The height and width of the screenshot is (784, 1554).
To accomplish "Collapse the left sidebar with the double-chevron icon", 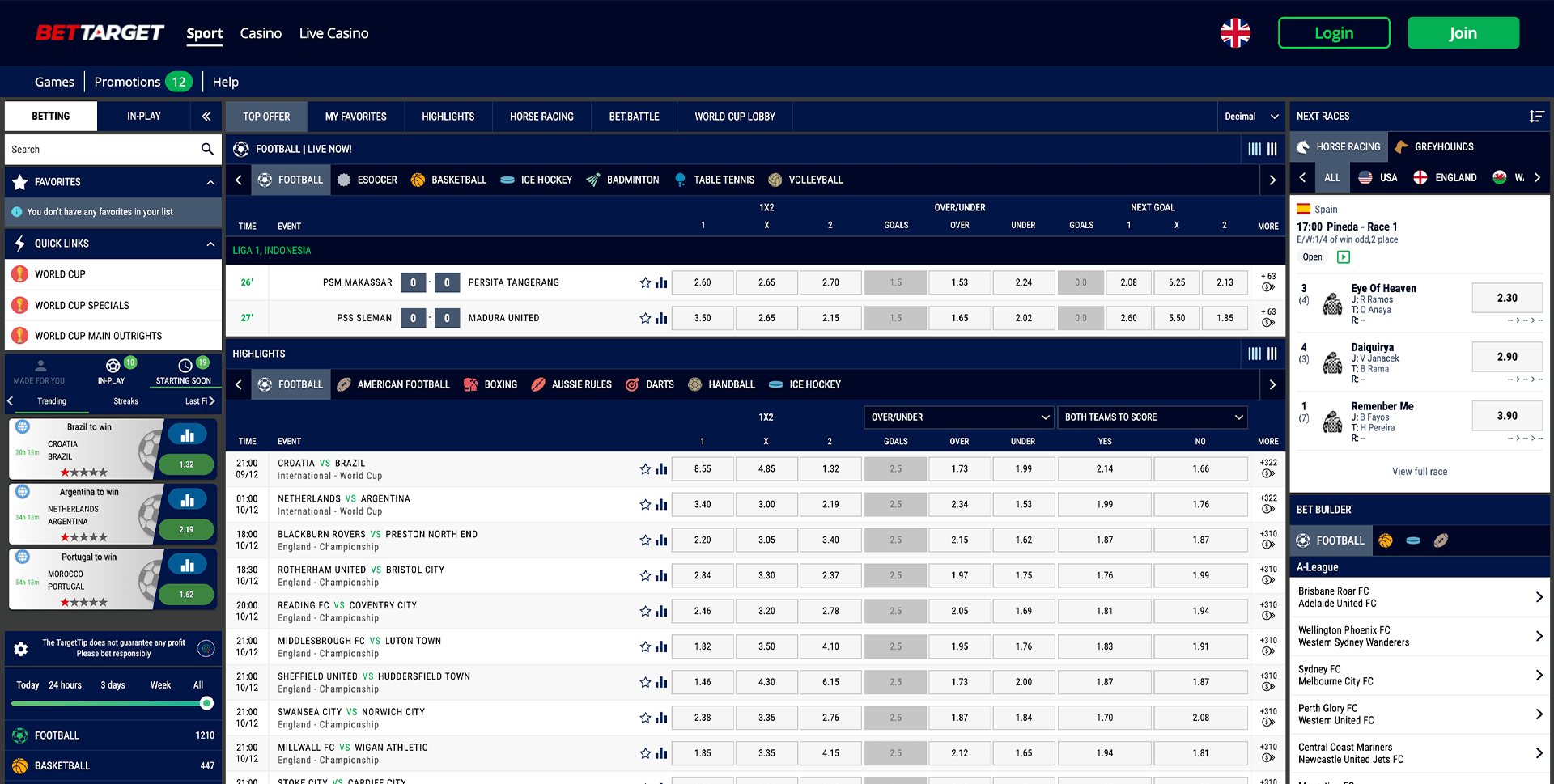I will tap(206, 117).
